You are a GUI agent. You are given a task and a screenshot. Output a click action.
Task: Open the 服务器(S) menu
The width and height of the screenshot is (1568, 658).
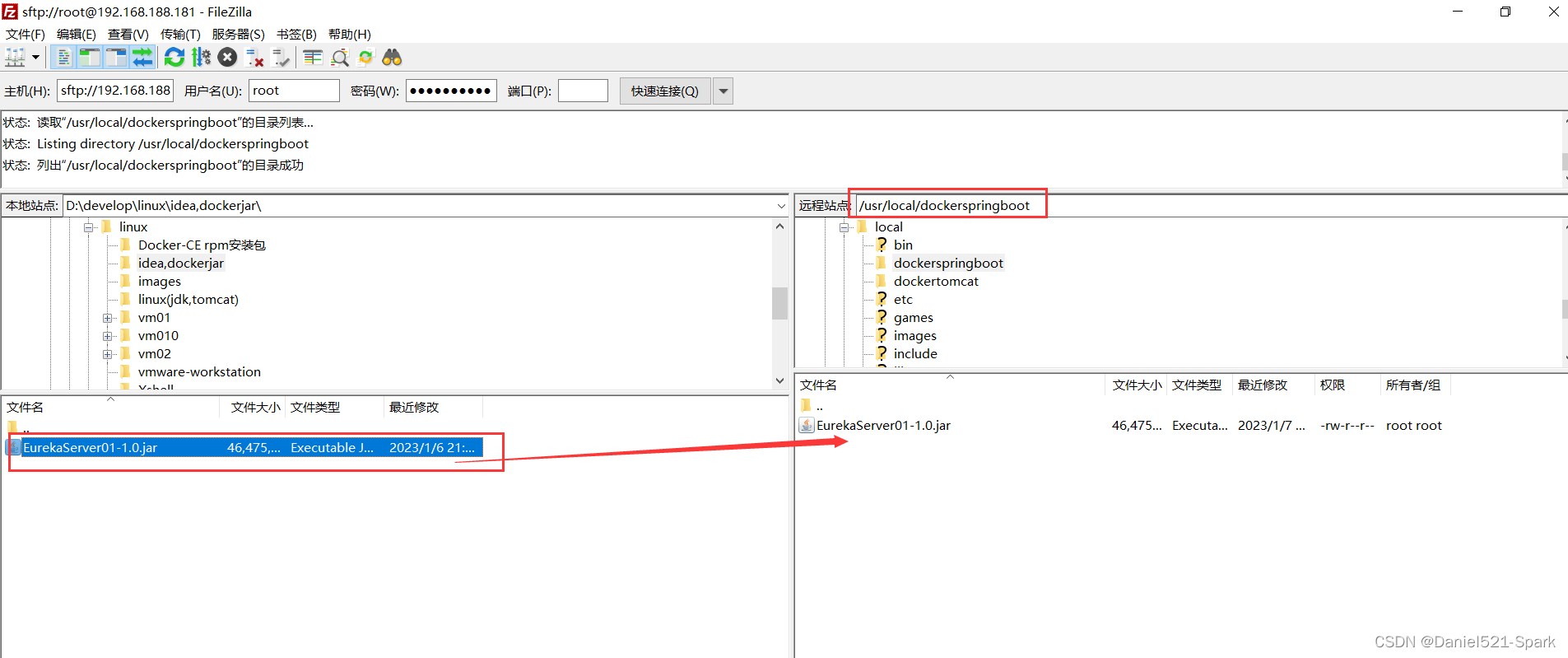[239, 34]
